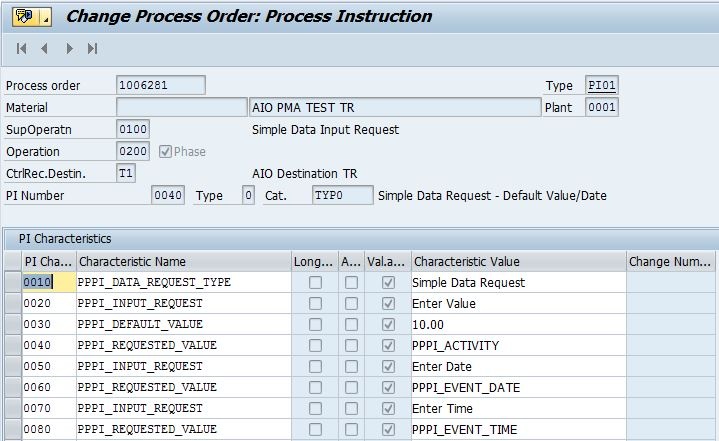The height and width of the screenshot is (441, 719).
Task: Toggle Val.a... checkbox for row 0070
Action: [388, 408]
